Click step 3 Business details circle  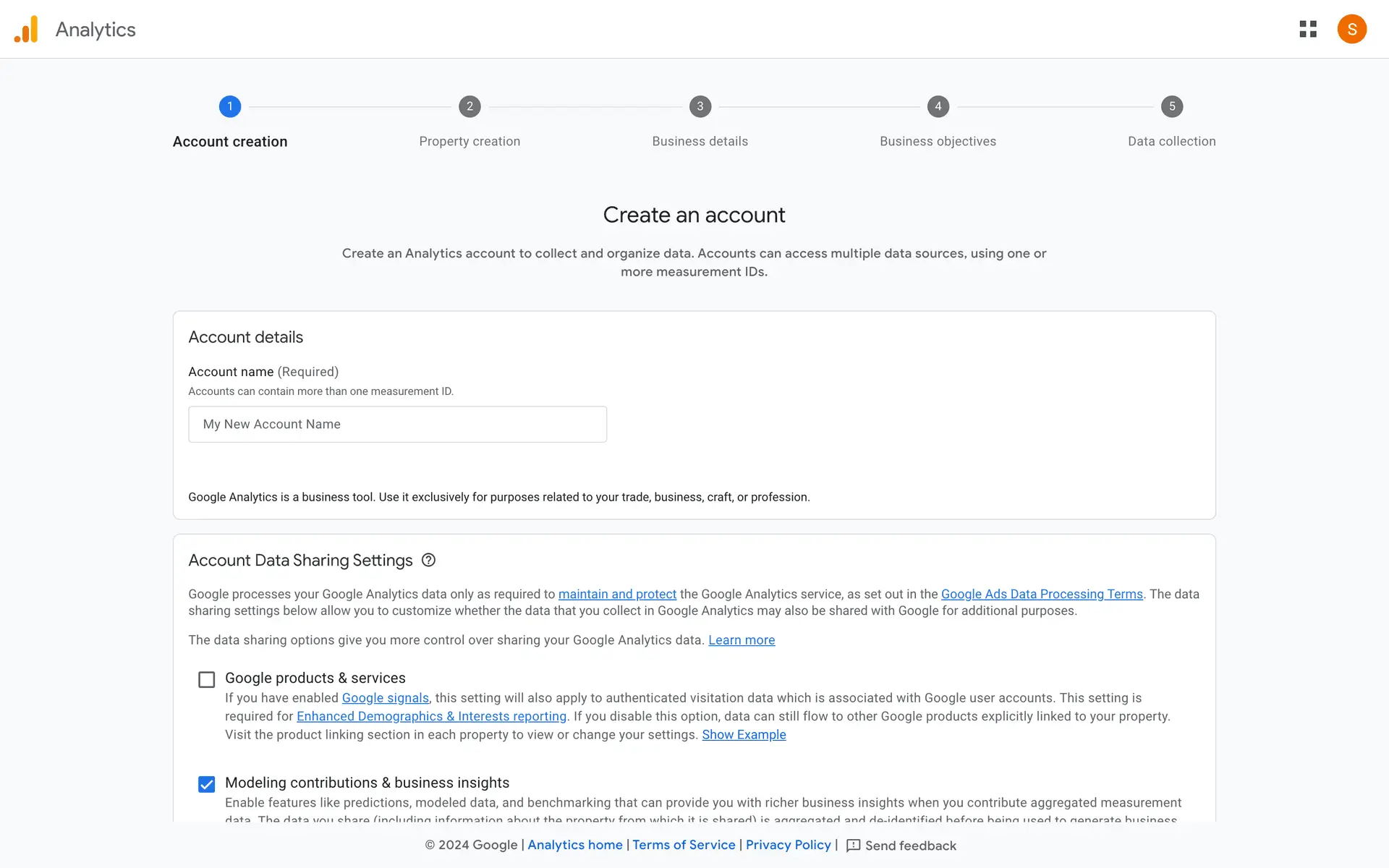[x=700, y=106]
